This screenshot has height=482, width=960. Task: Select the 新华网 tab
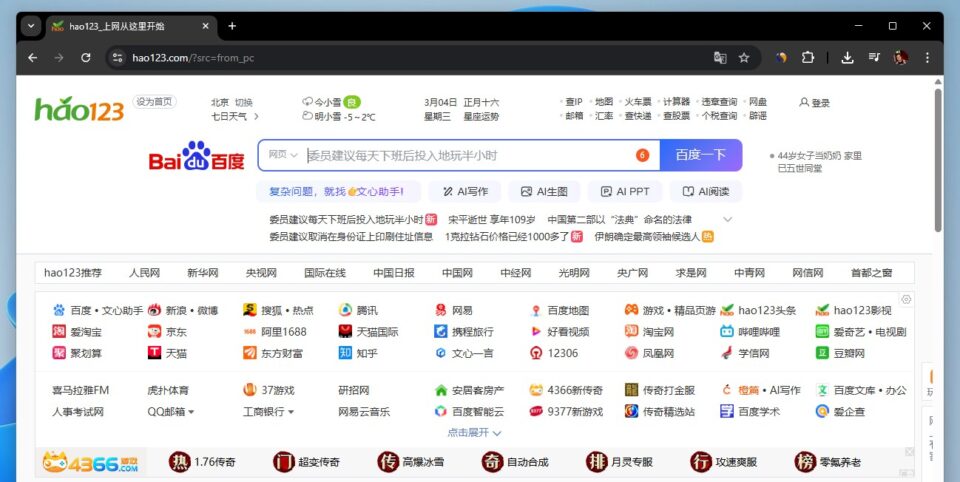click(x=203, y=273)
